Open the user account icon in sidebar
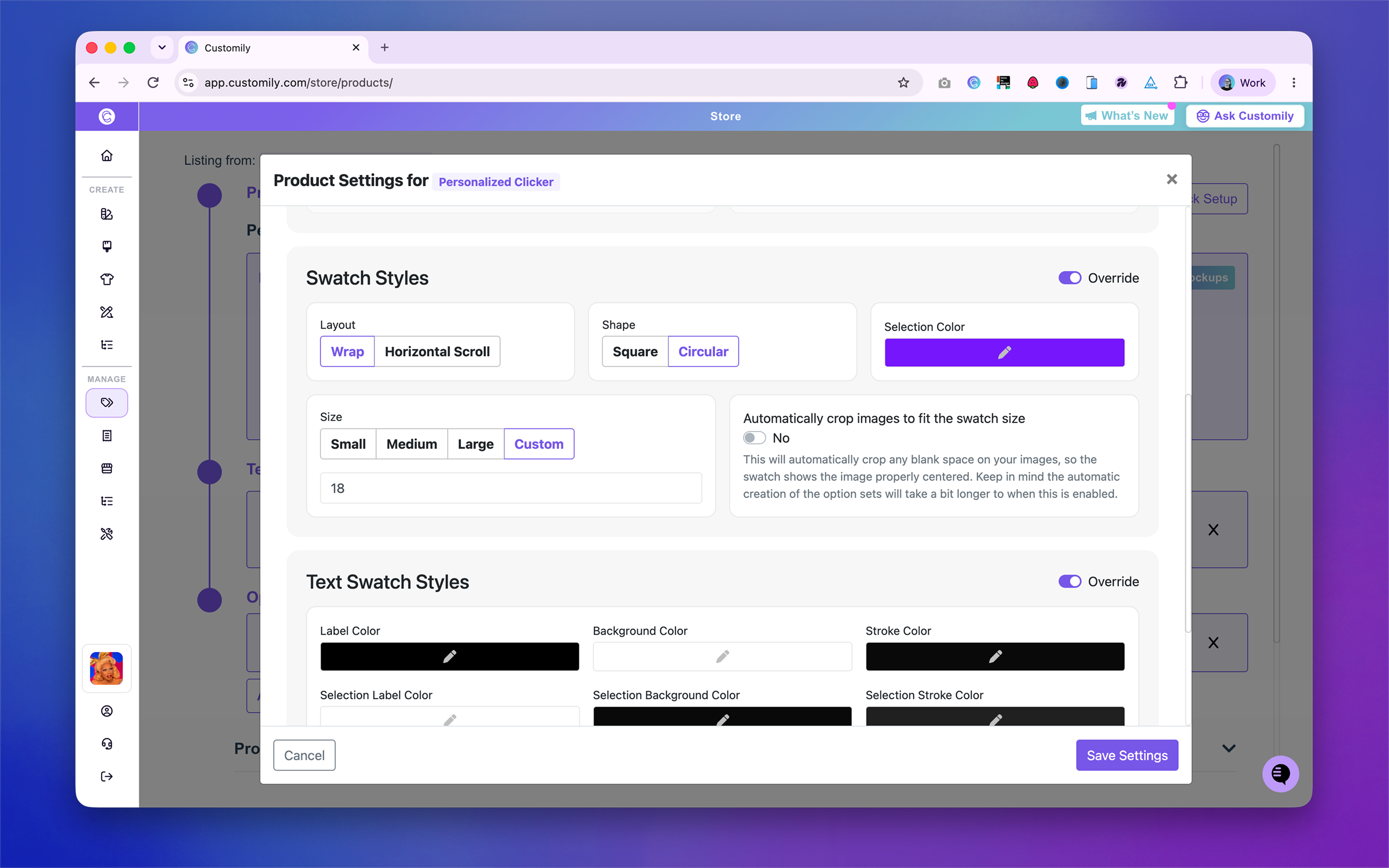 pyautogui.click(x=107, y=711)
